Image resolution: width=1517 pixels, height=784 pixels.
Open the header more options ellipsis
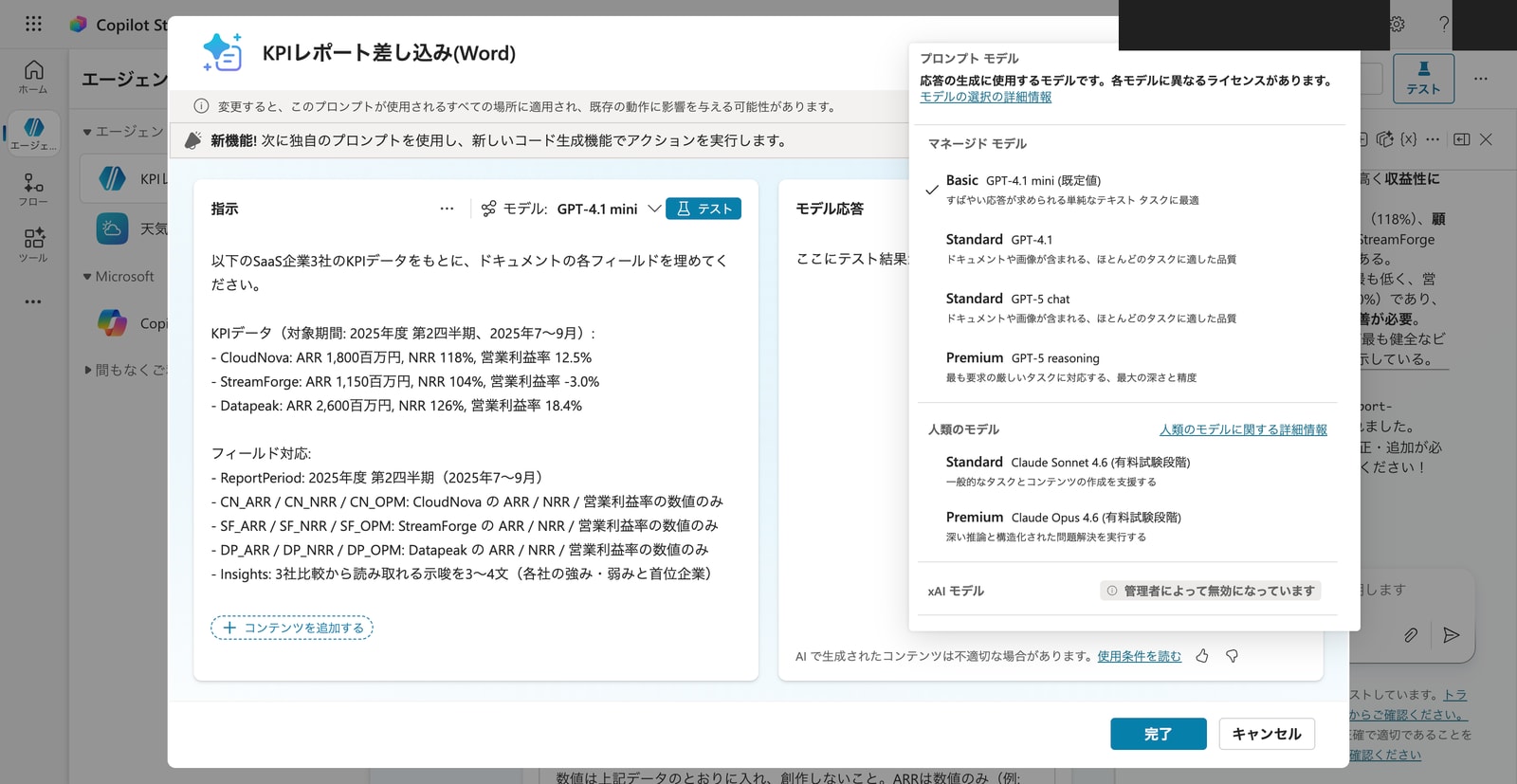1481,79
